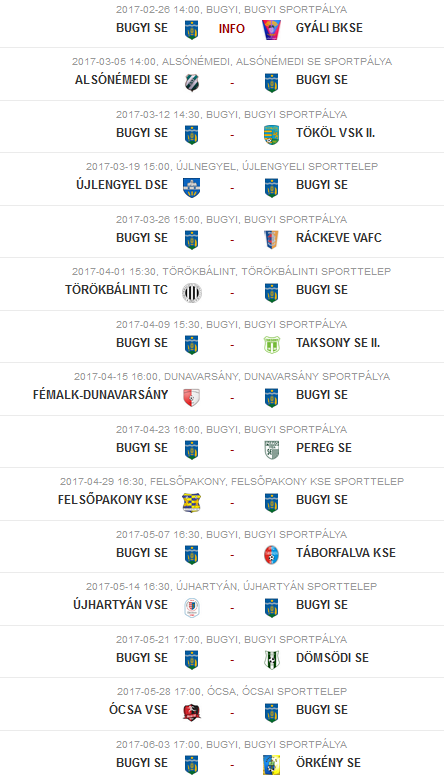Select the Törökbálinti TC team name
The height and width of the screenshot is (776, 444).
tap(116, 290)
